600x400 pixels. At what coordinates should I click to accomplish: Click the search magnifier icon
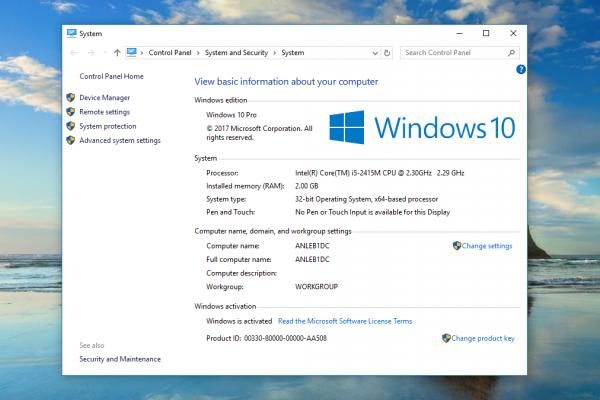(x=511, y=53)
